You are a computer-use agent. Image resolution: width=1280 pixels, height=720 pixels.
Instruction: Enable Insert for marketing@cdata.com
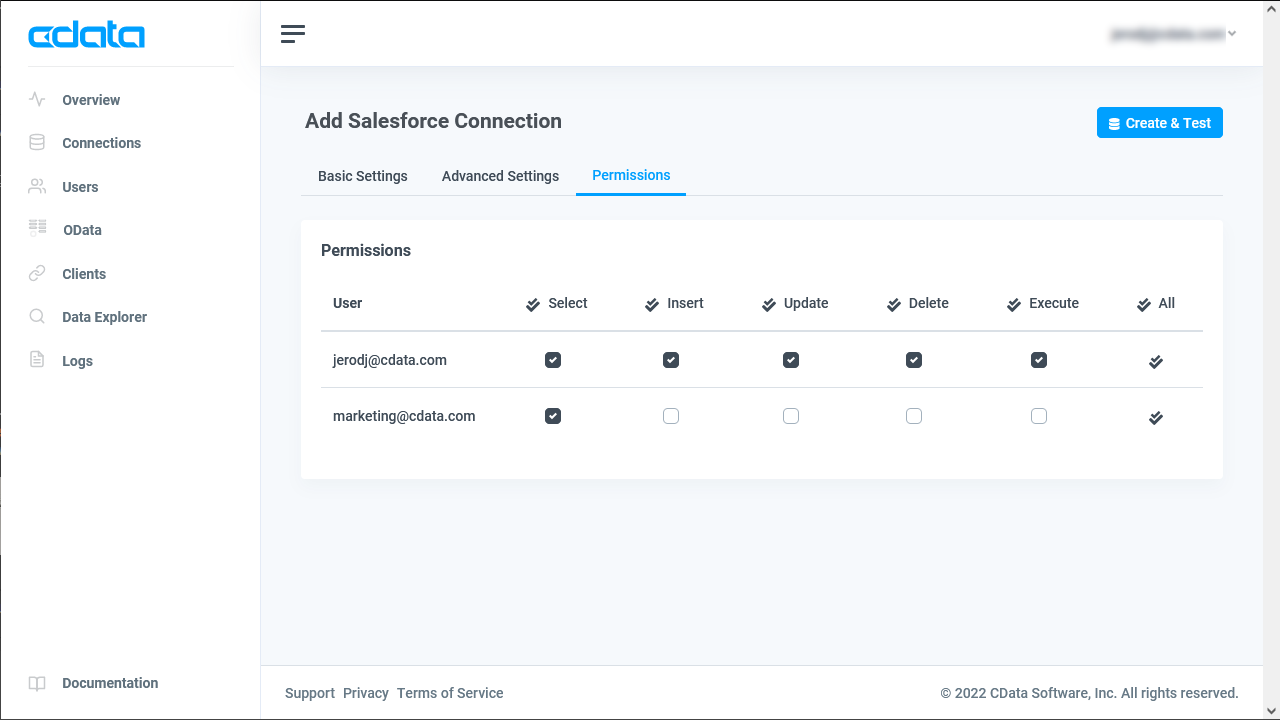(671, 416)
